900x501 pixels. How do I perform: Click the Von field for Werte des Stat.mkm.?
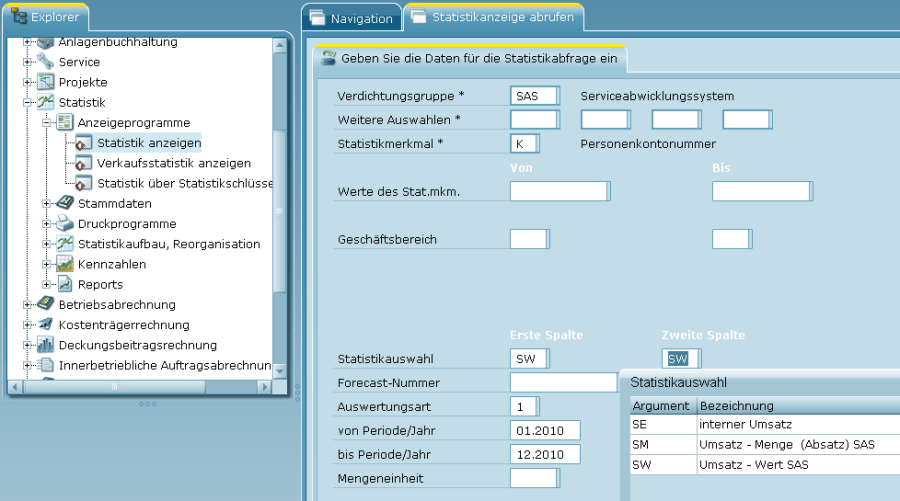[x=560, y=191]
